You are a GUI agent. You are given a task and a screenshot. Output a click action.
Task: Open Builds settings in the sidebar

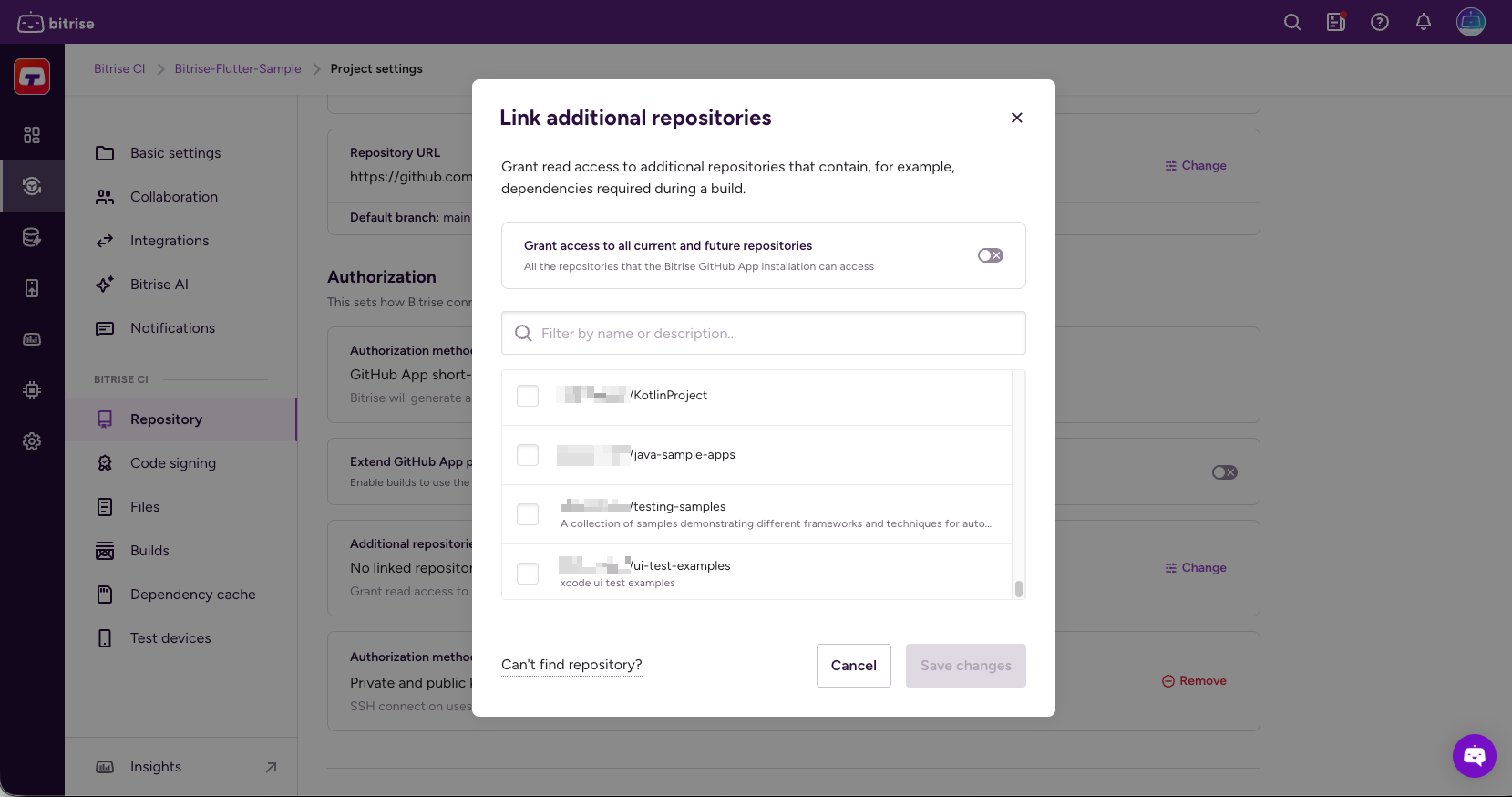tap(181, 551)
